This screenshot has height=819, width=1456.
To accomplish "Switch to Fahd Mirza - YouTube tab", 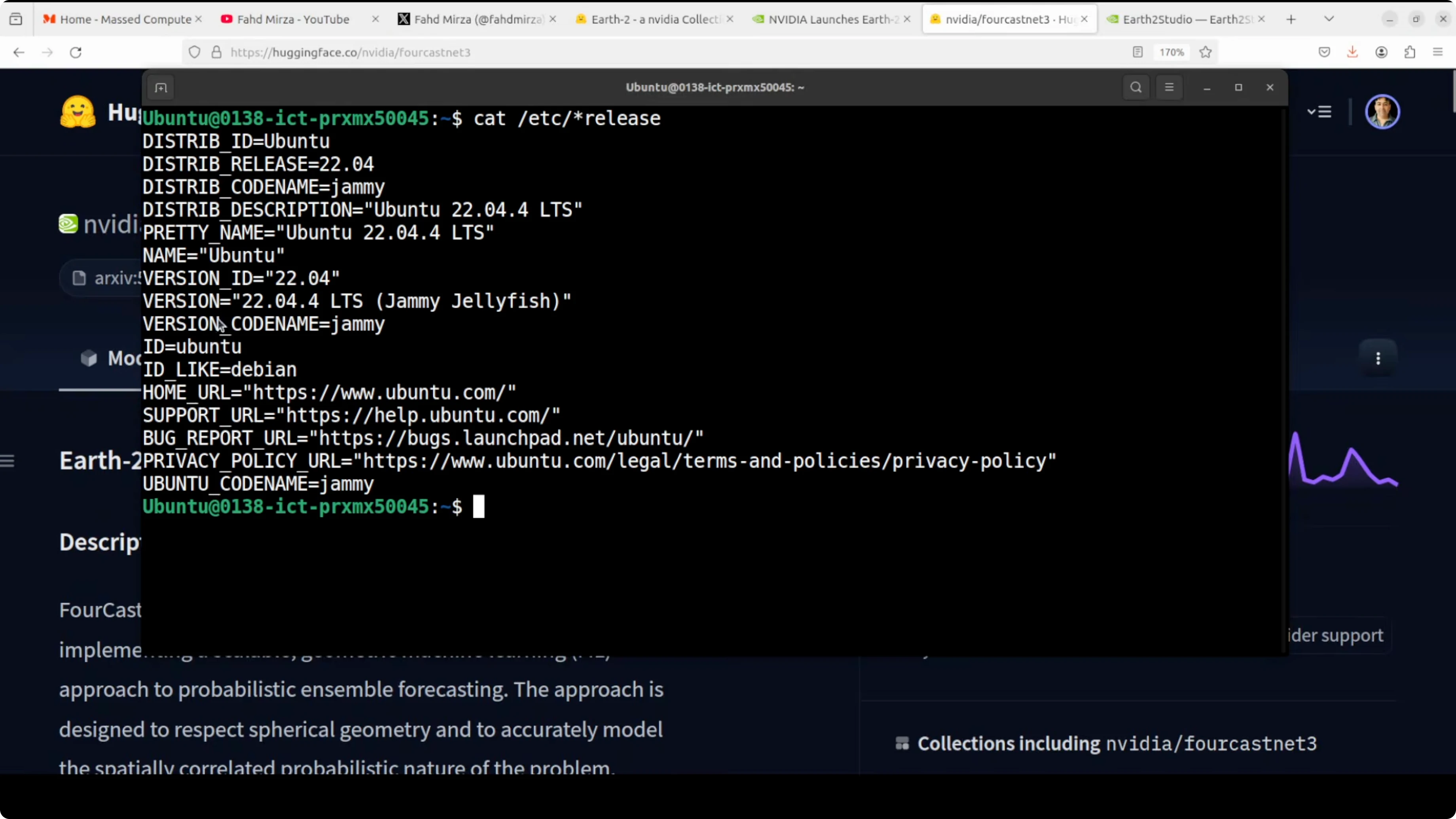I will (x=293, y=19).
